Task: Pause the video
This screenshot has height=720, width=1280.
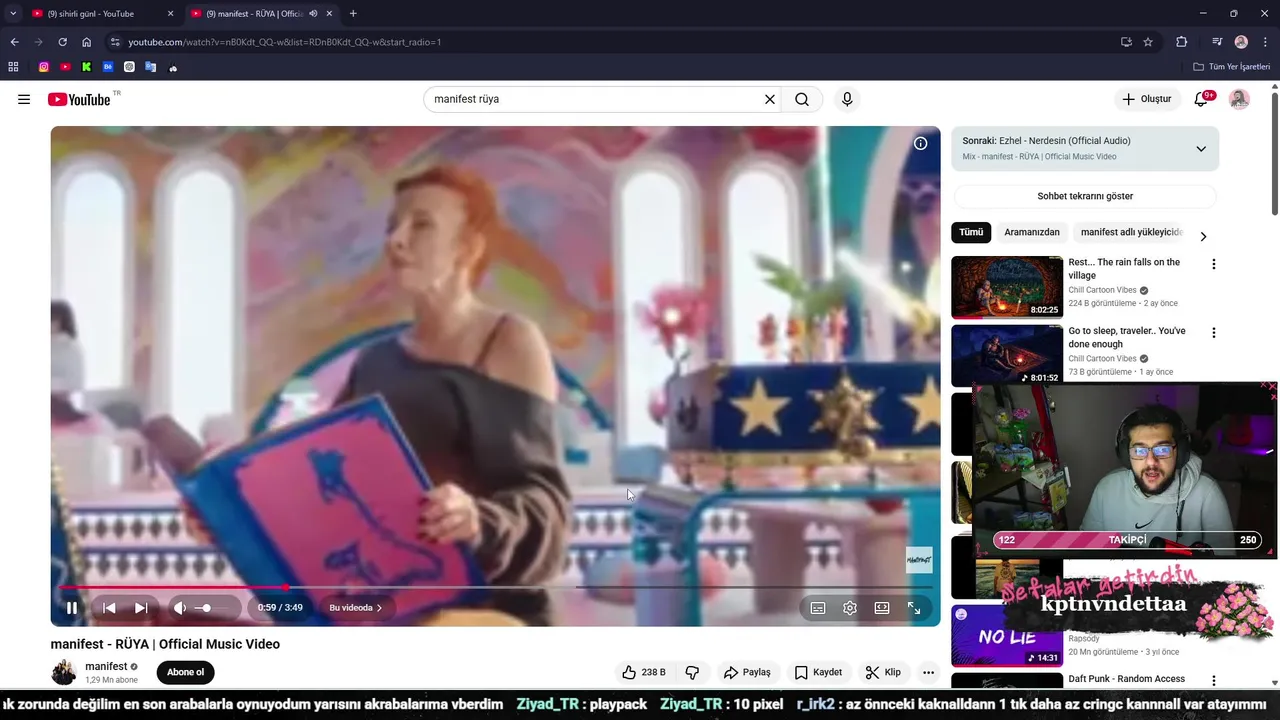Action: click(72, 608)
